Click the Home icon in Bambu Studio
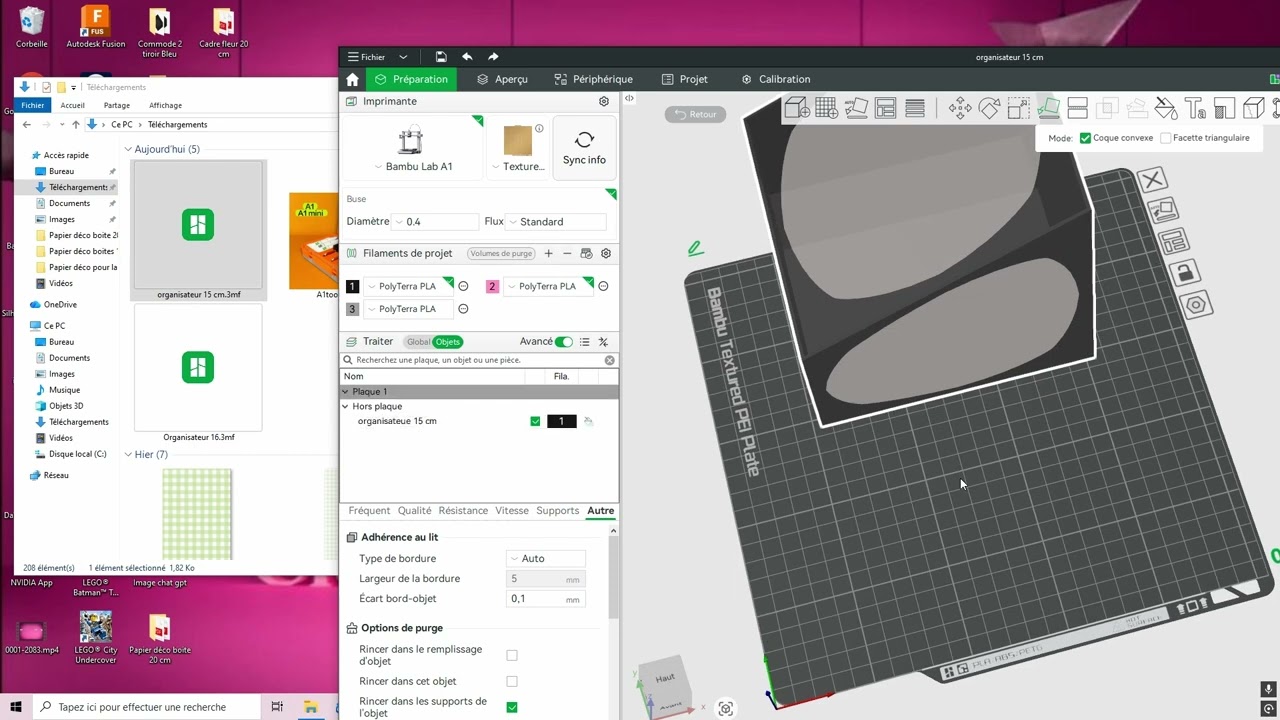 click(352, 79)
